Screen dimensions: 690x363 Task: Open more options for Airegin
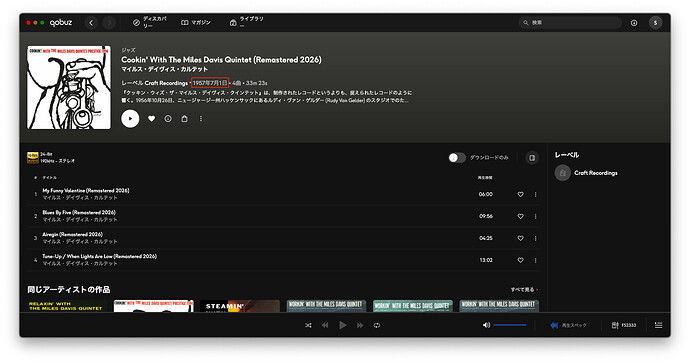[536, 238]
